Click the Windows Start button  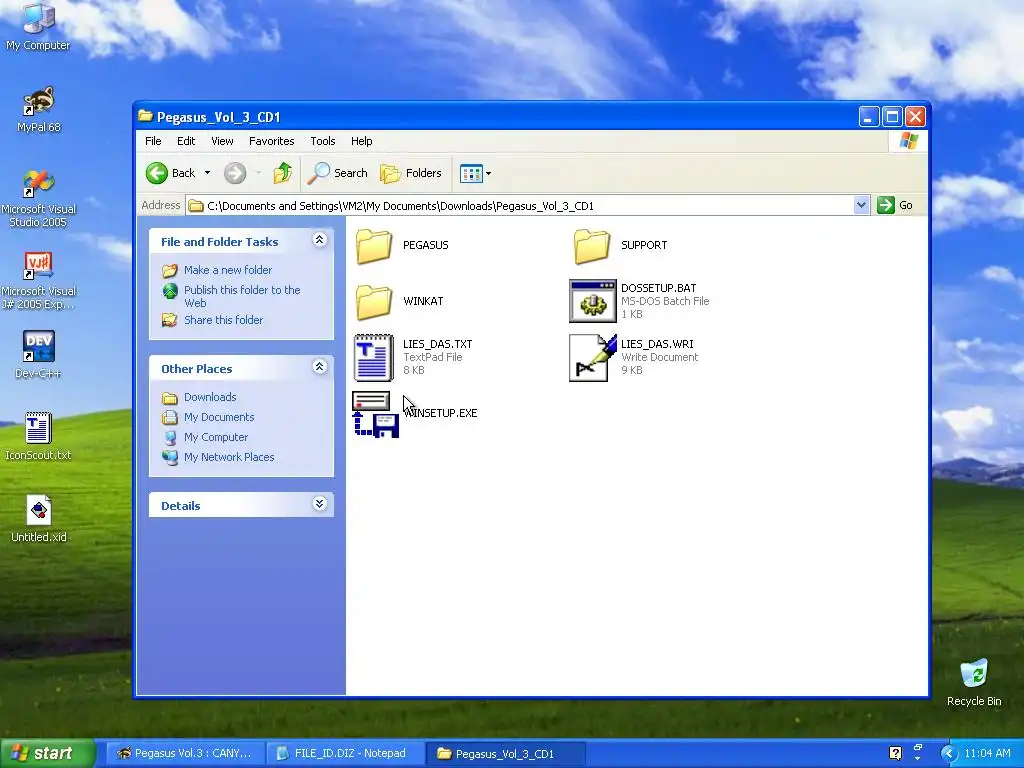[x=47, y=753]
